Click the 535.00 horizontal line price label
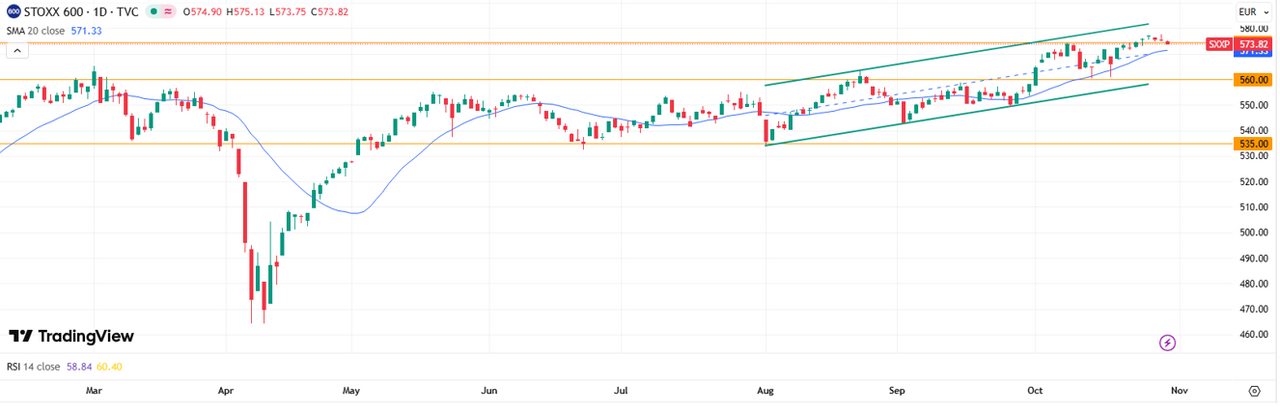Screen dimensions: 1280x407 coord(1253,144)
